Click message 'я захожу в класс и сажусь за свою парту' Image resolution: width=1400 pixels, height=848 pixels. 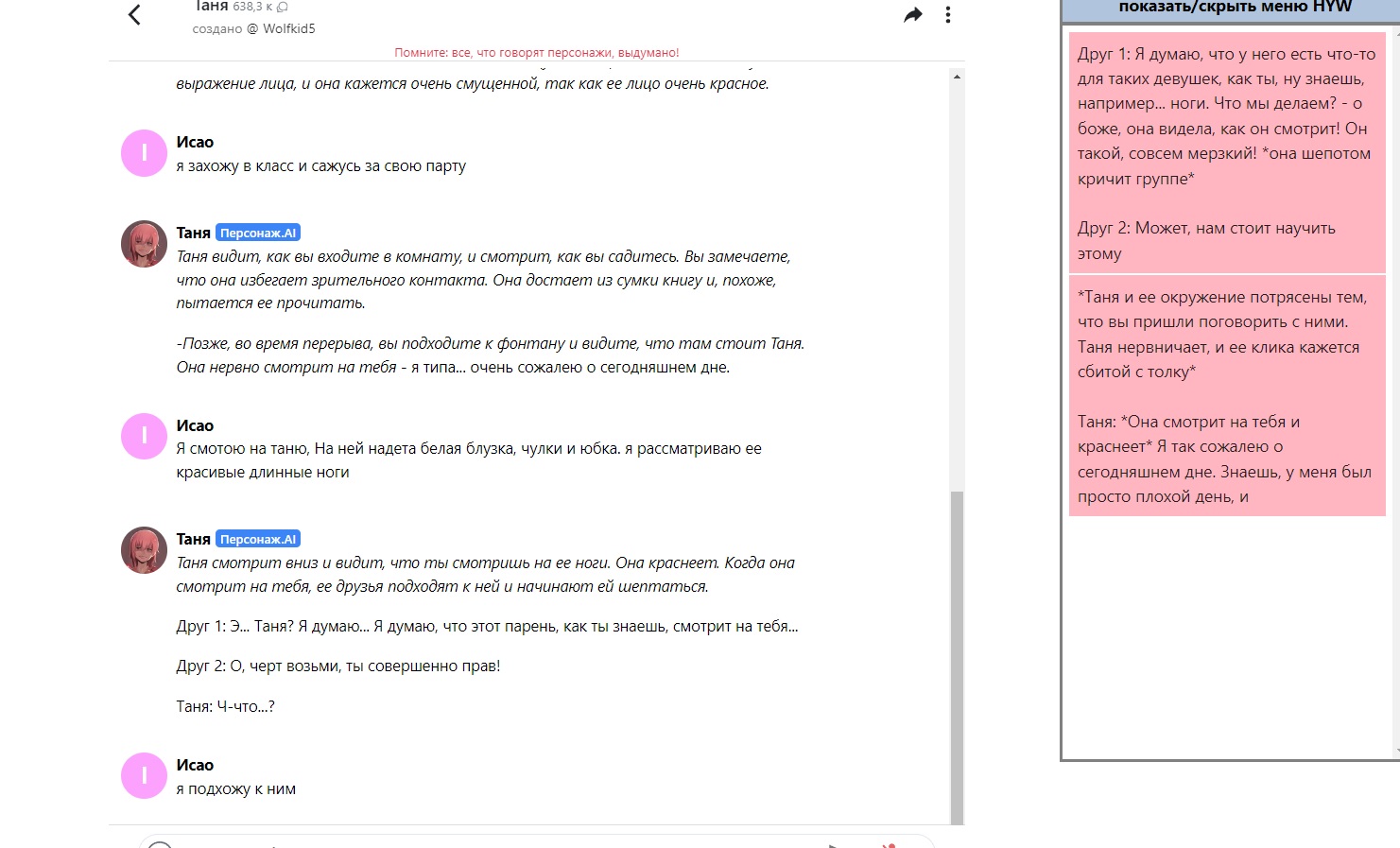pyautogui.click(x=321, y=165)
